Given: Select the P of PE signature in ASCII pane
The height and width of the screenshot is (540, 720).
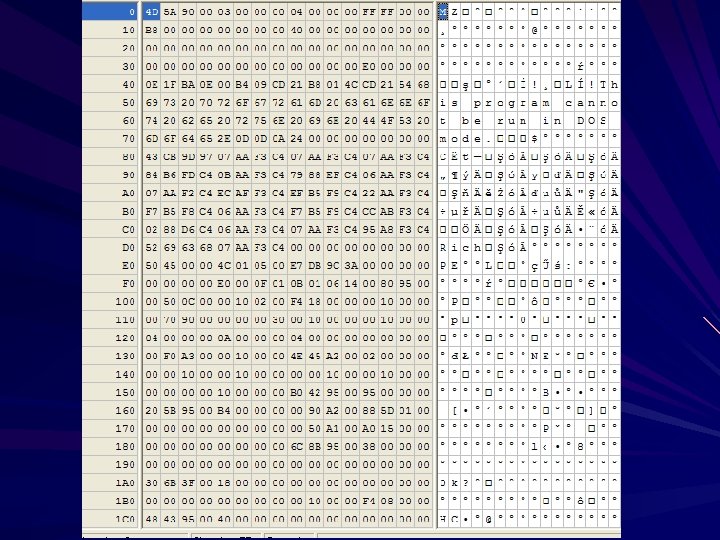Looking at the screenshot, I should click(x=443, y=266).
